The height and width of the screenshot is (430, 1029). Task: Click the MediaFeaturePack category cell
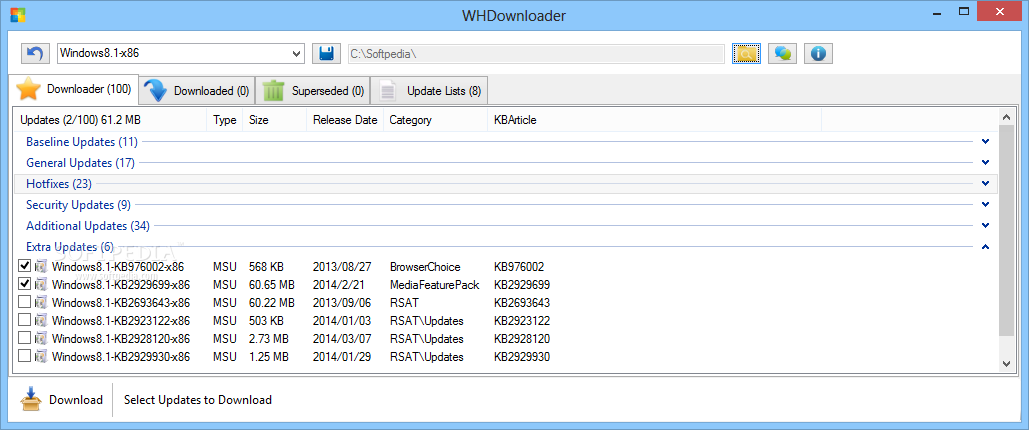(434, 285)
